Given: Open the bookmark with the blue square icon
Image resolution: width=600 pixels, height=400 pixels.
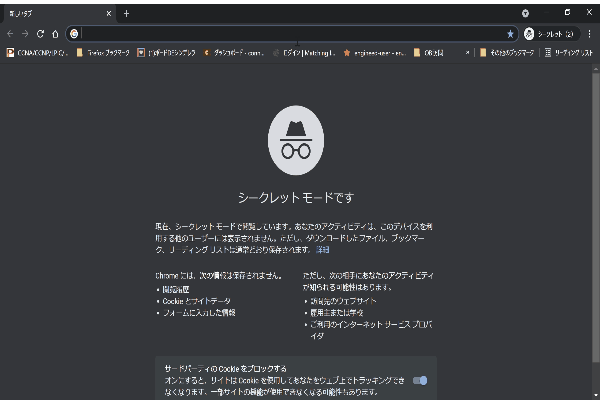Looking at the screenshot, I should tap(166, 53).
